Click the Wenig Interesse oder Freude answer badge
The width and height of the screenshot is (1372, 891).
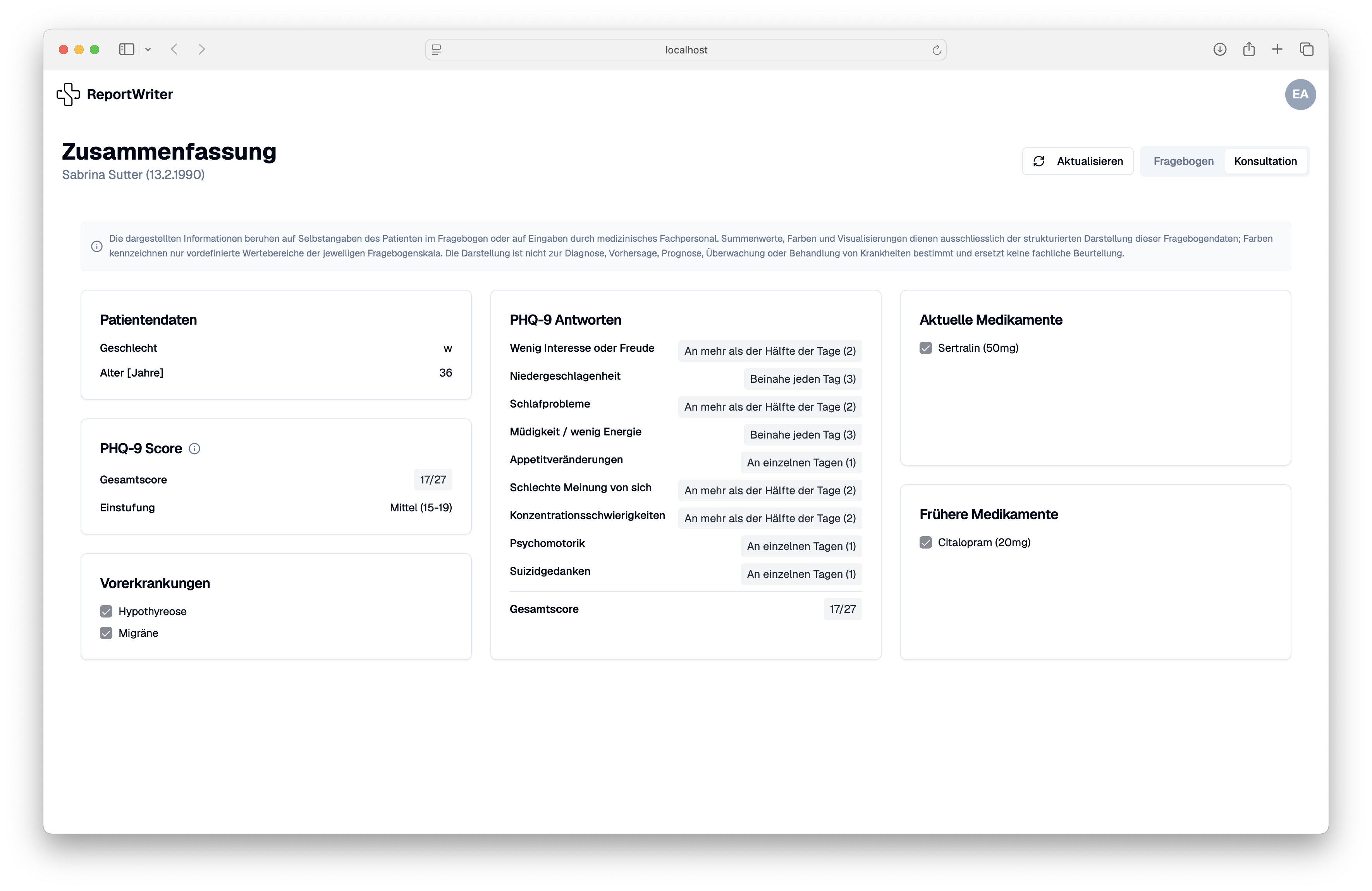770,351
